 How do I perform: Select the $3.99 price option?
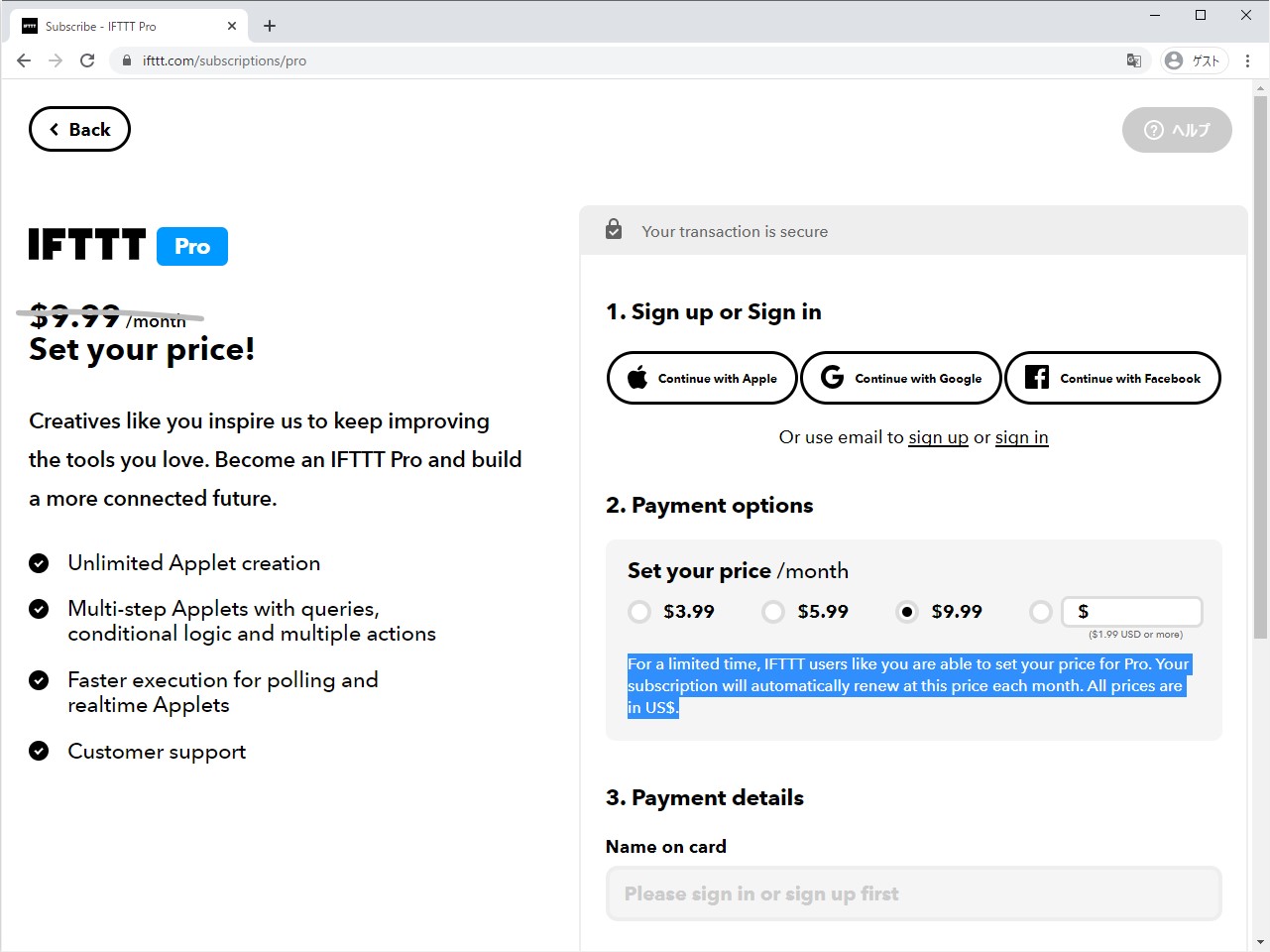point(639,612)
